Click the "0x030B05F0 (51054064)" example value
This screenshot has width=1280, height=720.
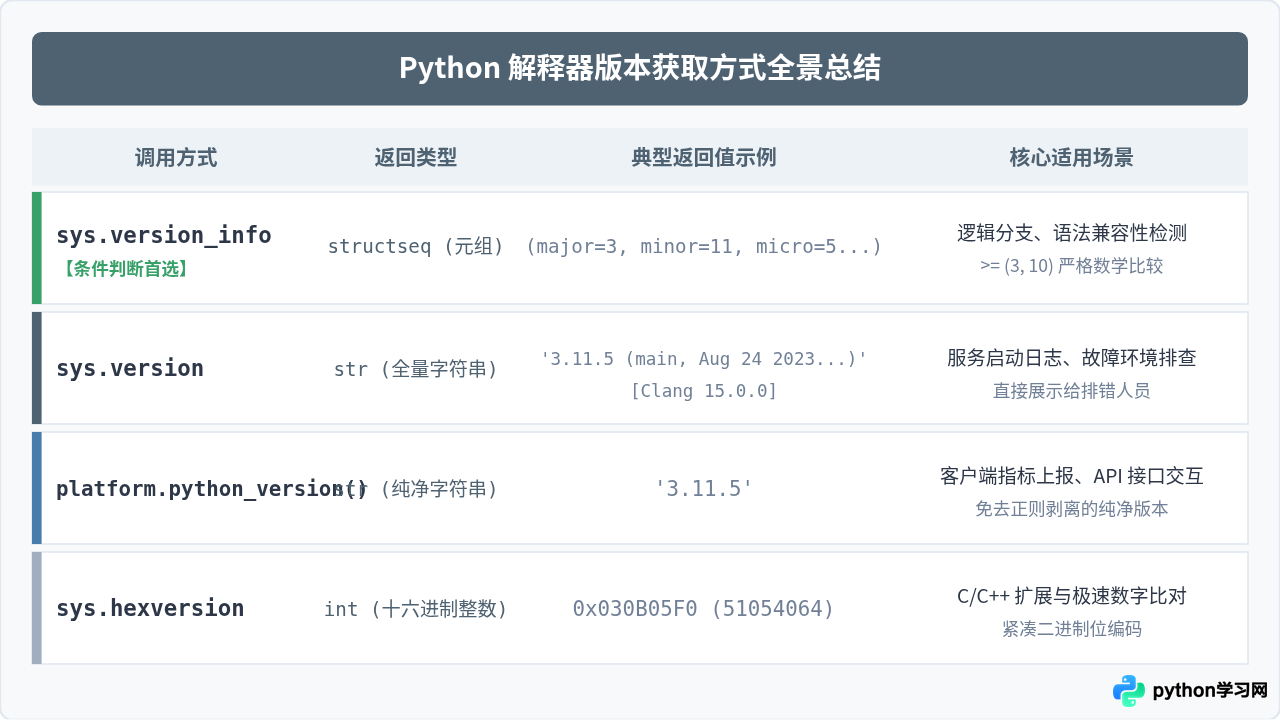(x=704, y=608)
